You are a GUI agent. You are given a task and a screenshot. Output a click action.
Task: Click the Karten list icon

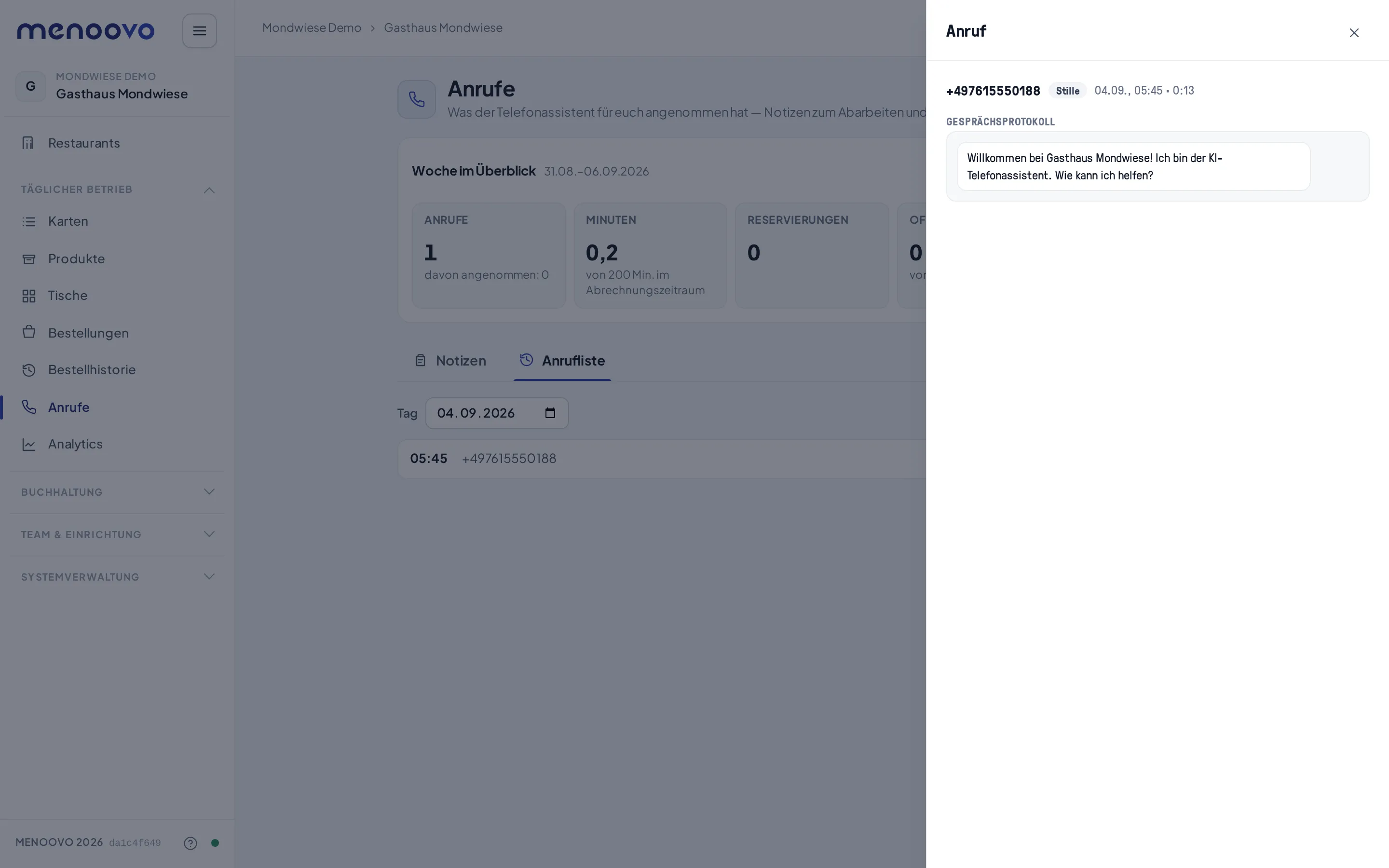pos(29,222)
